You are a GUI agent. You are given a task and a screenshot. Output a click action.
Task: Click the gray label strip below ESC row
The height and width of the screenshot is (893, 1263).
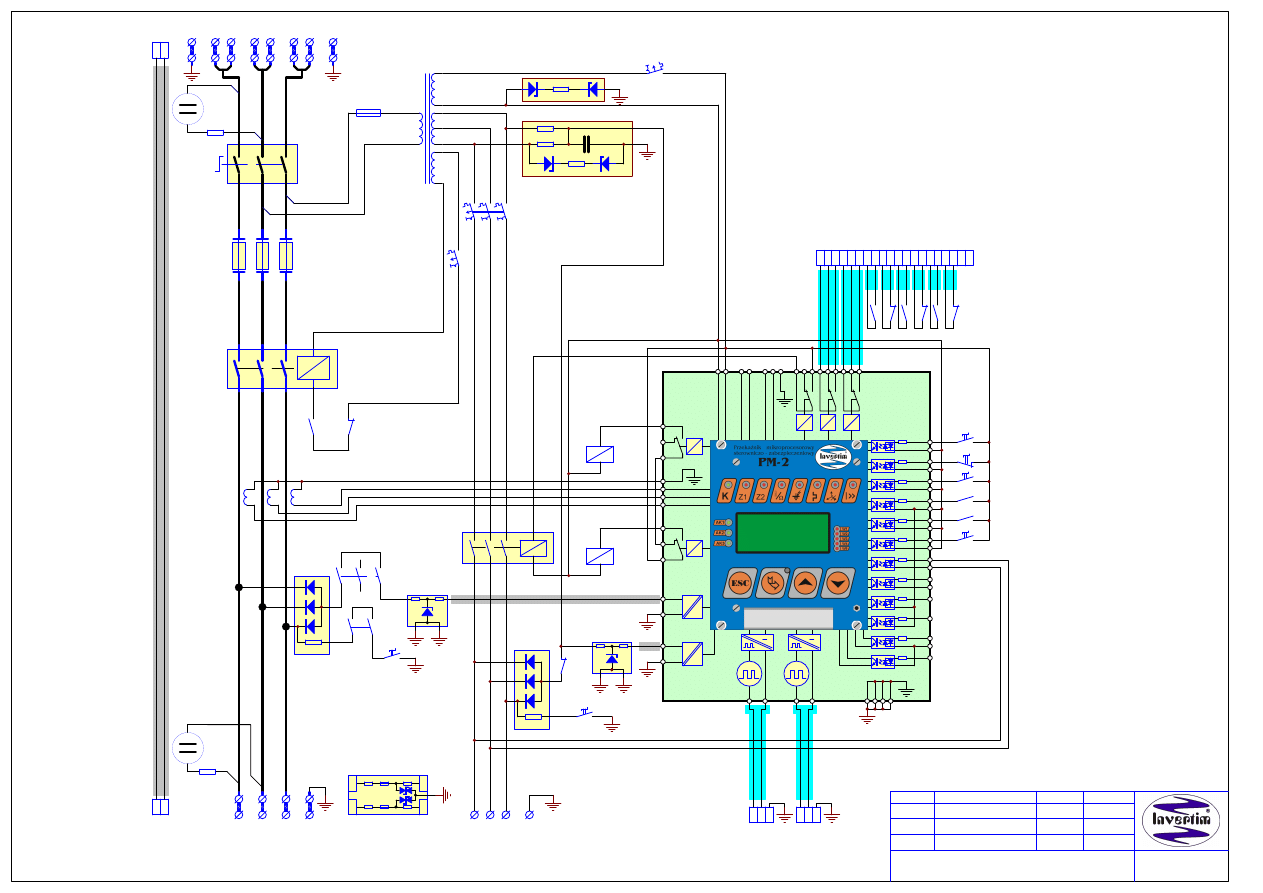pyautogui.click(x=788, y=616)
